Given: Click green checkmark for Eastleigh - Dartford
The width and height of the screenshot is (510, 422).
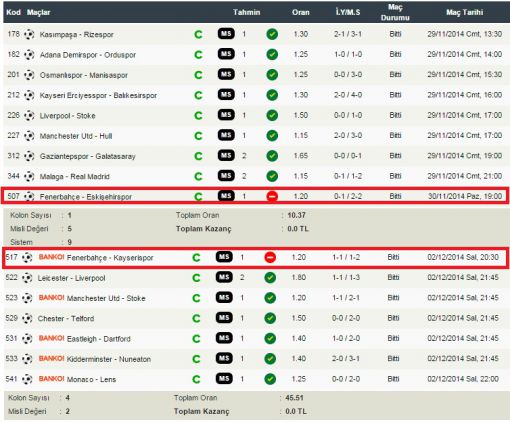Looking at the screenshot, I should [x=270, y=339].
